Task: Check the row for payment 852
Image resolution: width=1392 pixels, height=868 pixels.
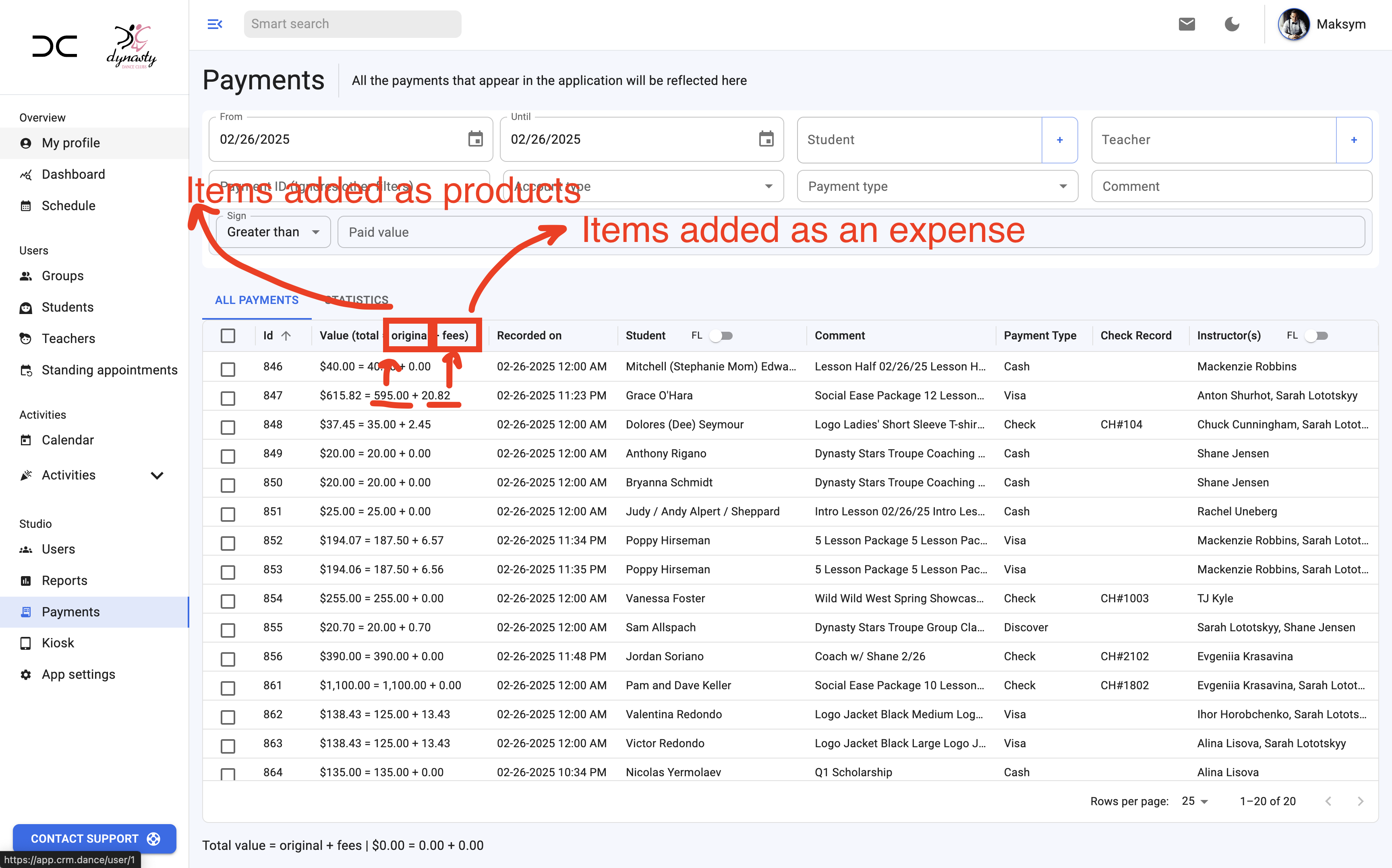Action: [x=228, y=543]
